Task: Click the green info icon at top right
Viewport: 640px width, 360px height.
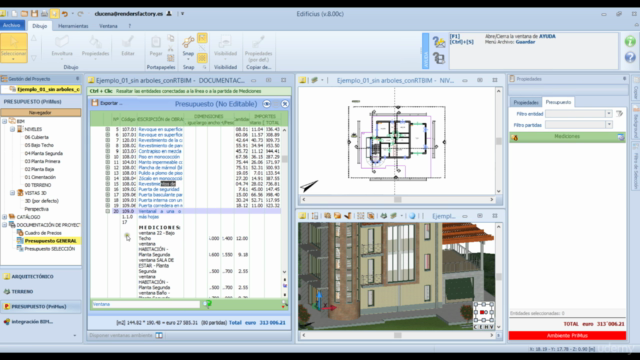Action: [x=630, y=41]
